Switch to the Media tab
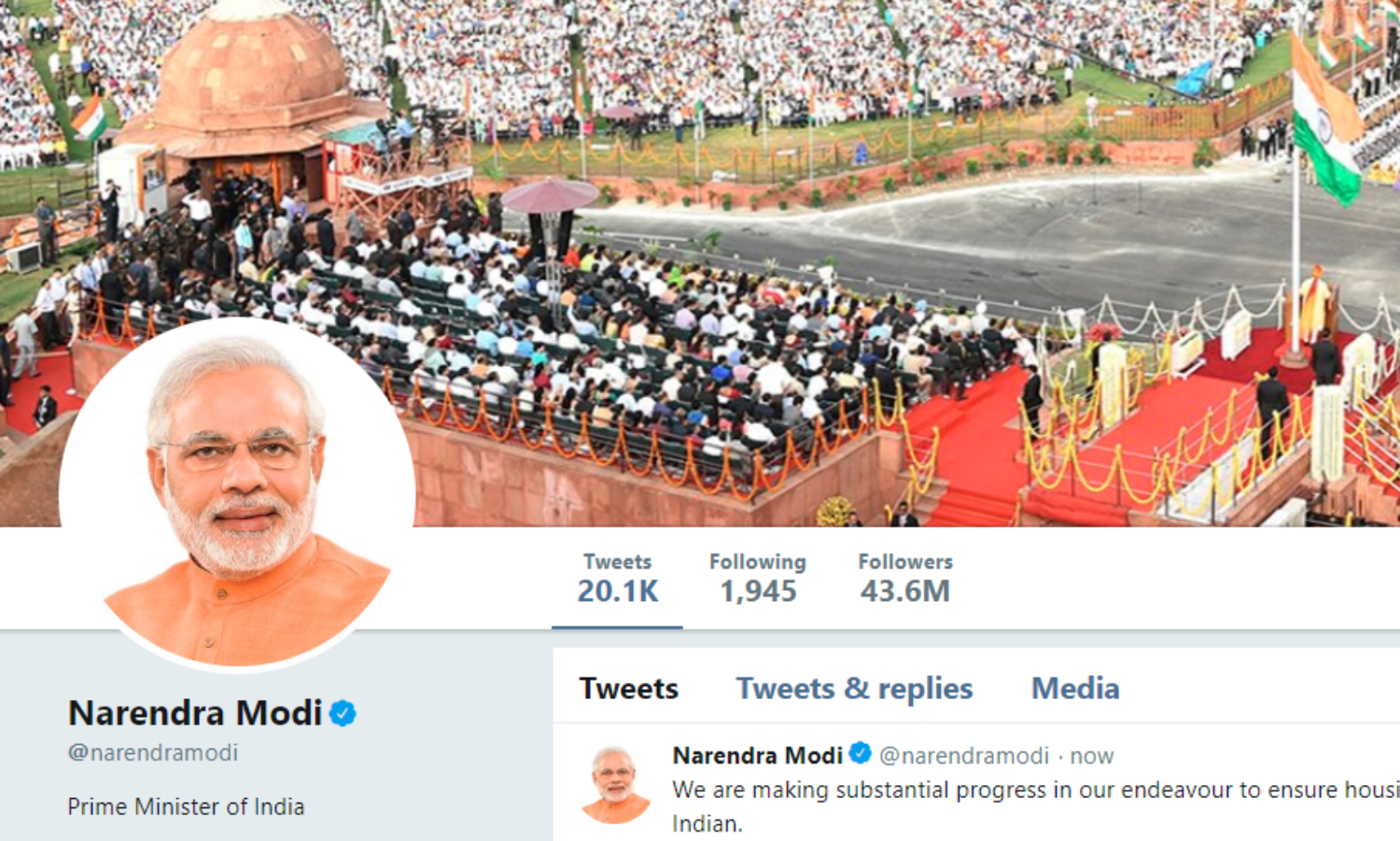1400x841 pixels. pyautogui.click(x=1075, y=689)
